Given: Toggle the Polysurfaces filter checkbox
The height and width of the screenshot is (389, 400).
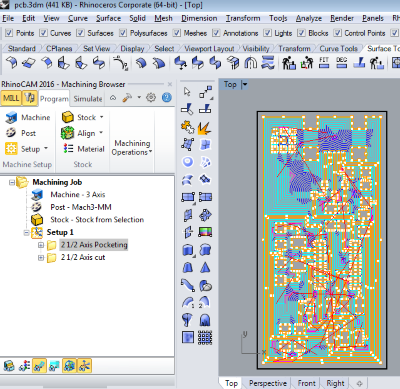Looking at the screenshot, I should (123, 33).
